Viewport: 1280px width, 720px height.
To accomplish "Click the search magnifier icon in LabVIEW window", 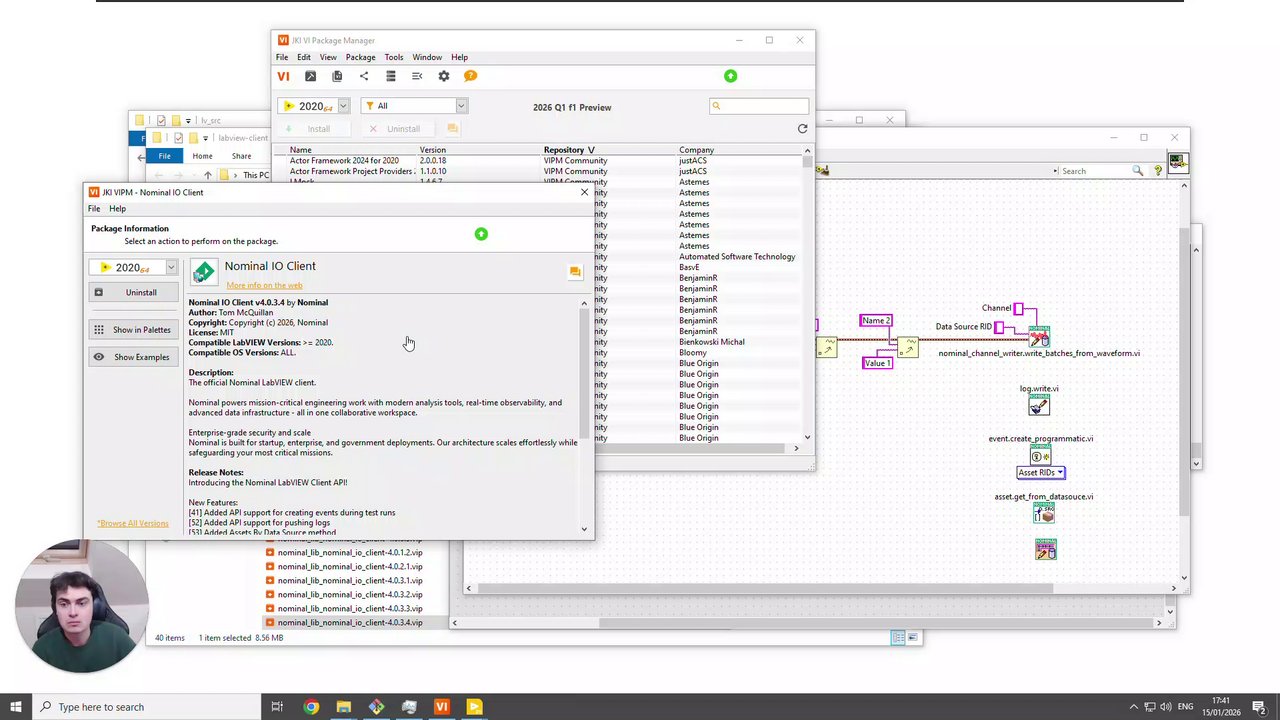I will point(1139,171).
